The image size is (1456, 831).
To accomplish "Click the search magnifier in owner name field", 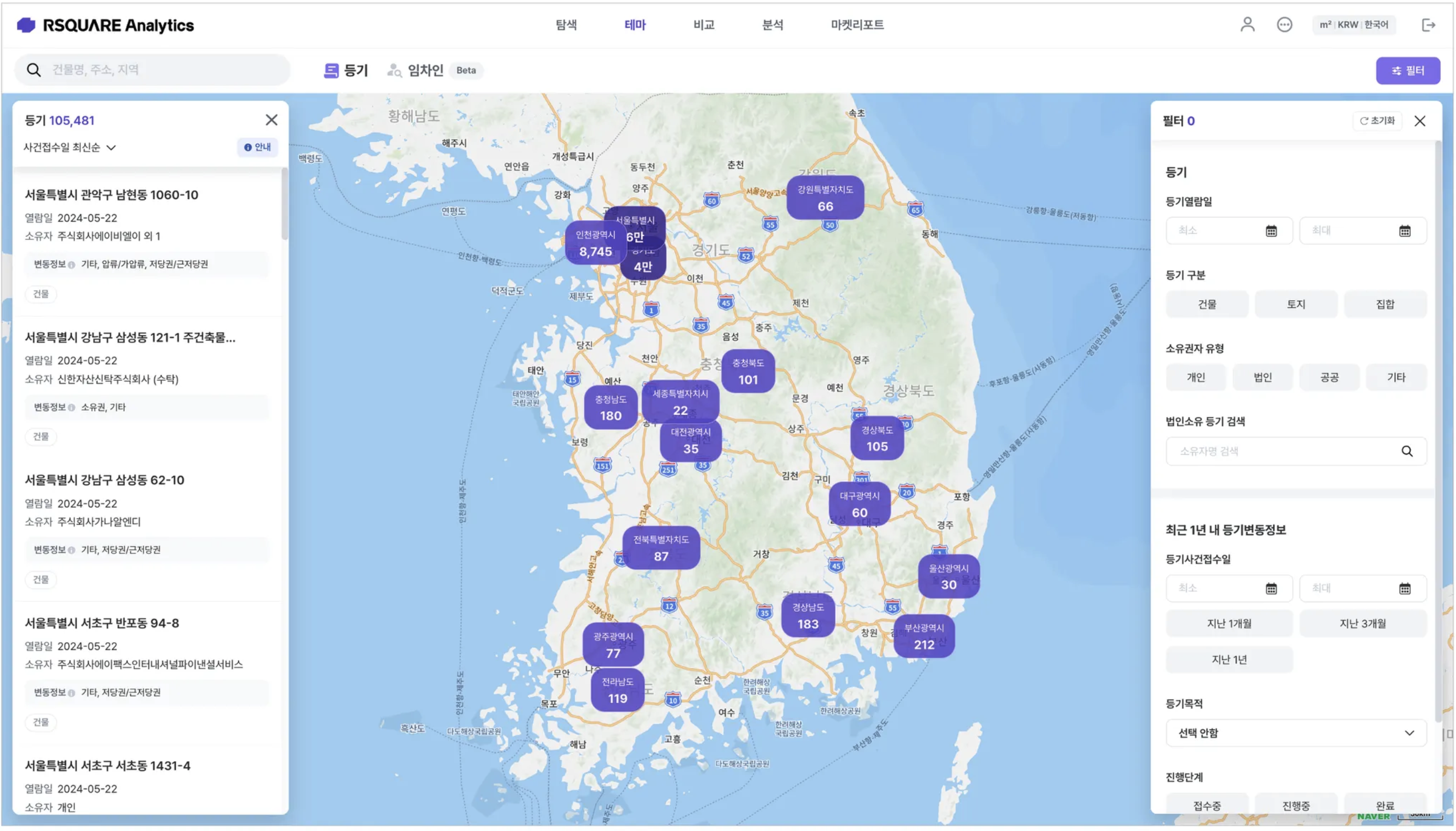I will 1406,452.
